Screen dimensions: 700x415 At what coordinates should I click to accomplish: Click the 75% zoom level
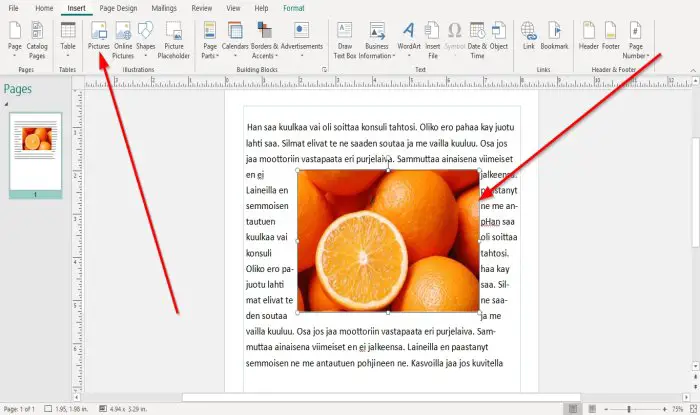(678, 409)
